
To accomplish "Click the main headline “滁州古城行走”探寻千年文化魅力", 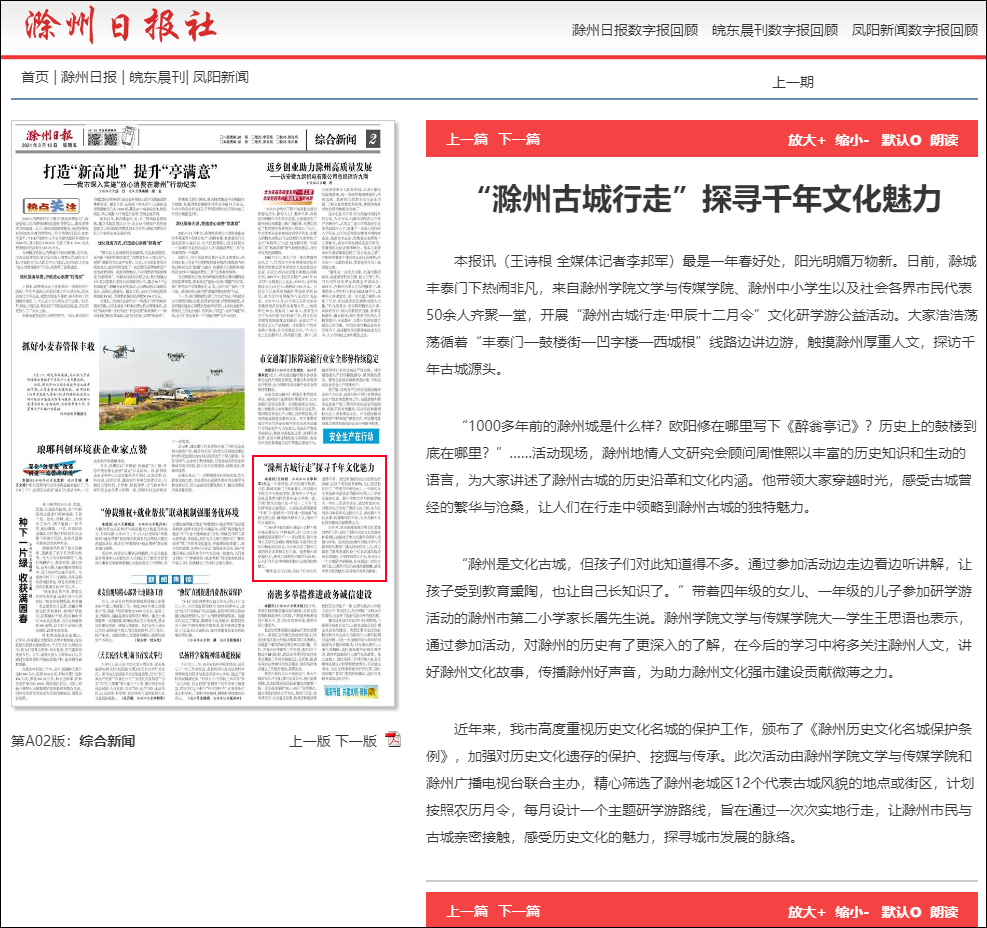I will click(x=709, y=199).
